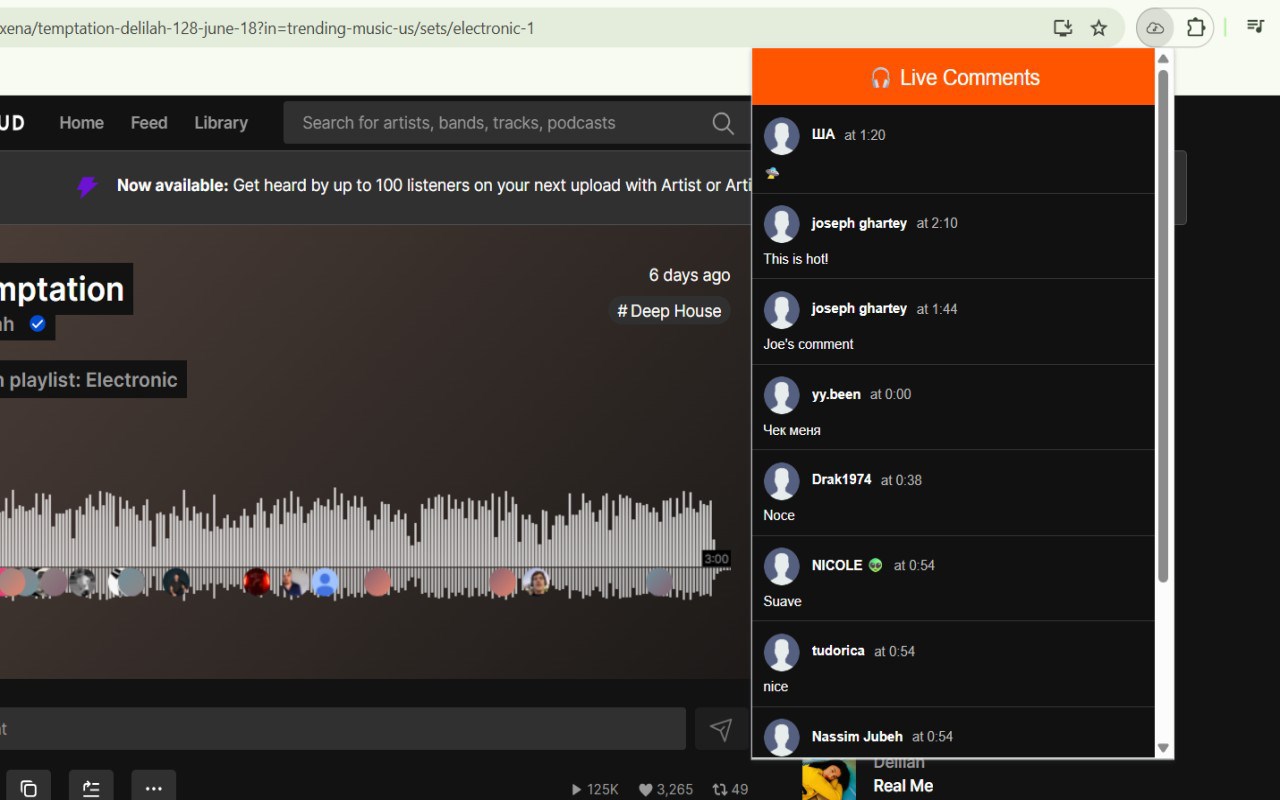Click the purple lightning bolt promo icon

(88, 186)
